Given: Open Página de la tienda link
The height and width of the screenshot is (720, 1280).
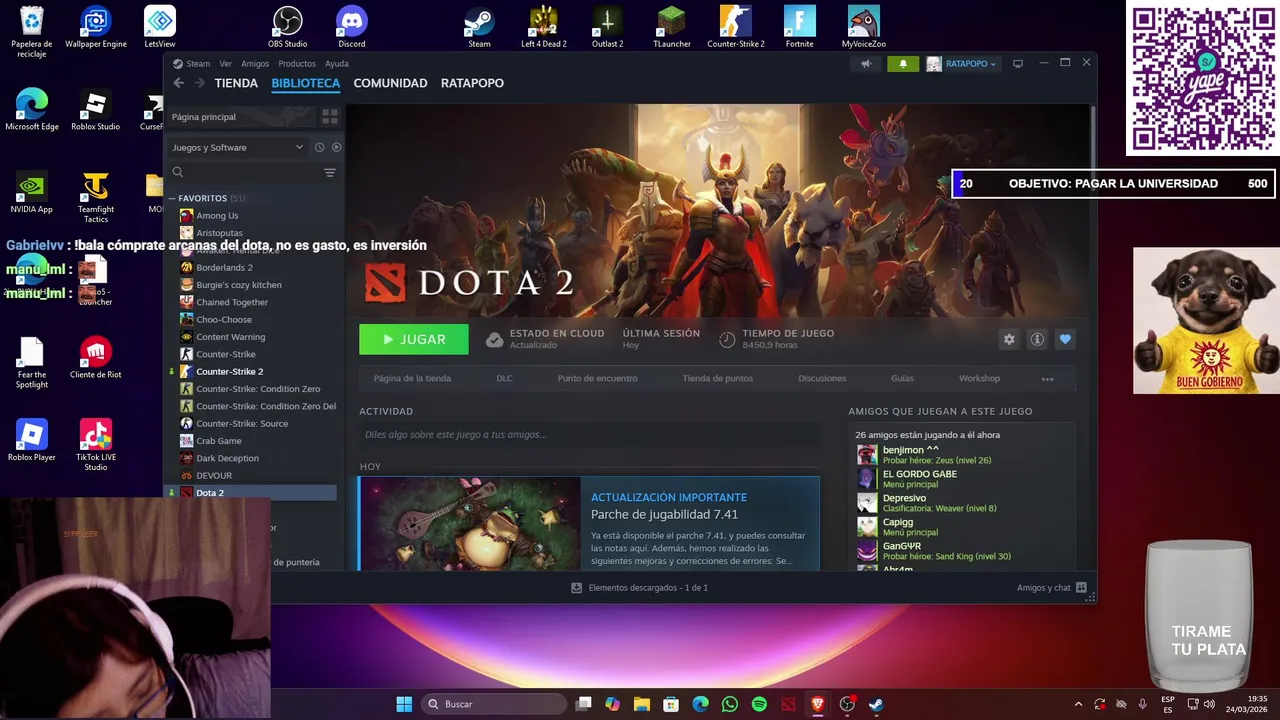Looking at the screenshot, I should tap(412, 378).
